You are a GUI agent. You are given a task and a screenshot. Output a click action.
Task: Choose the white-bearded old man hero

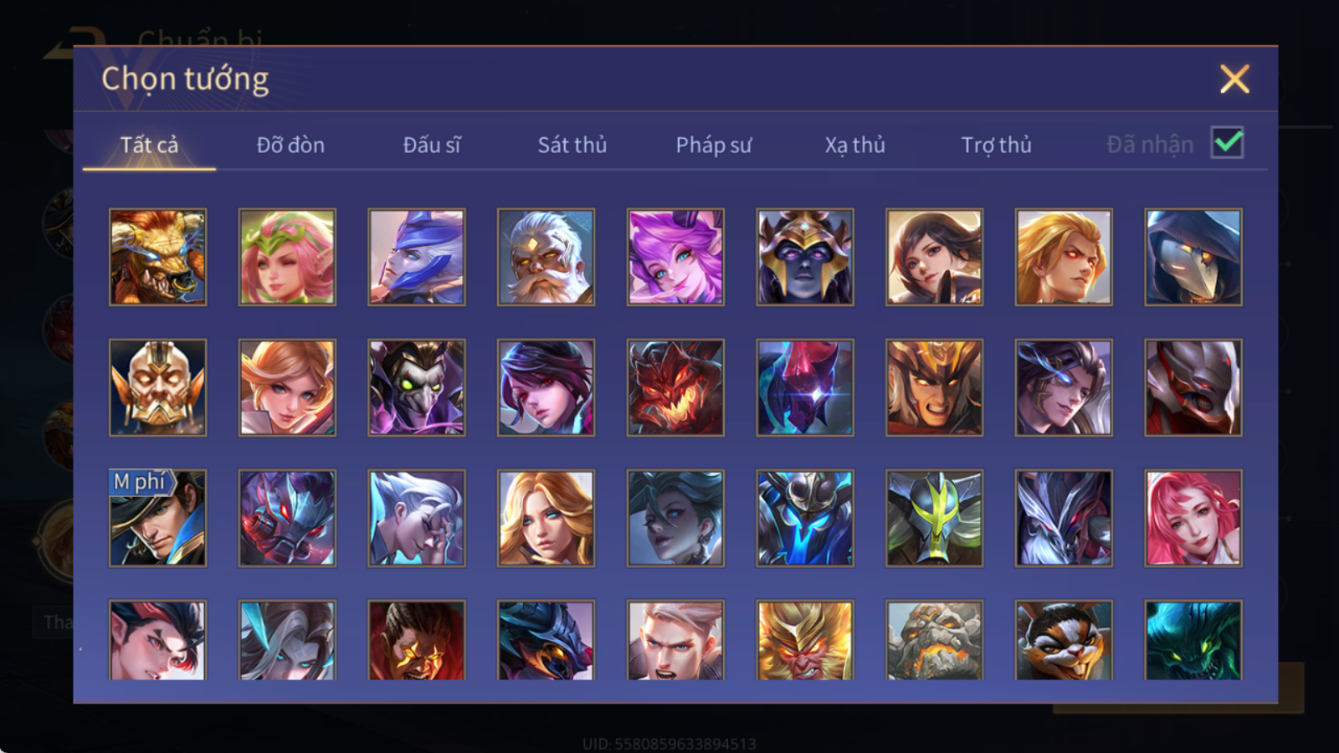coord(546,257)
